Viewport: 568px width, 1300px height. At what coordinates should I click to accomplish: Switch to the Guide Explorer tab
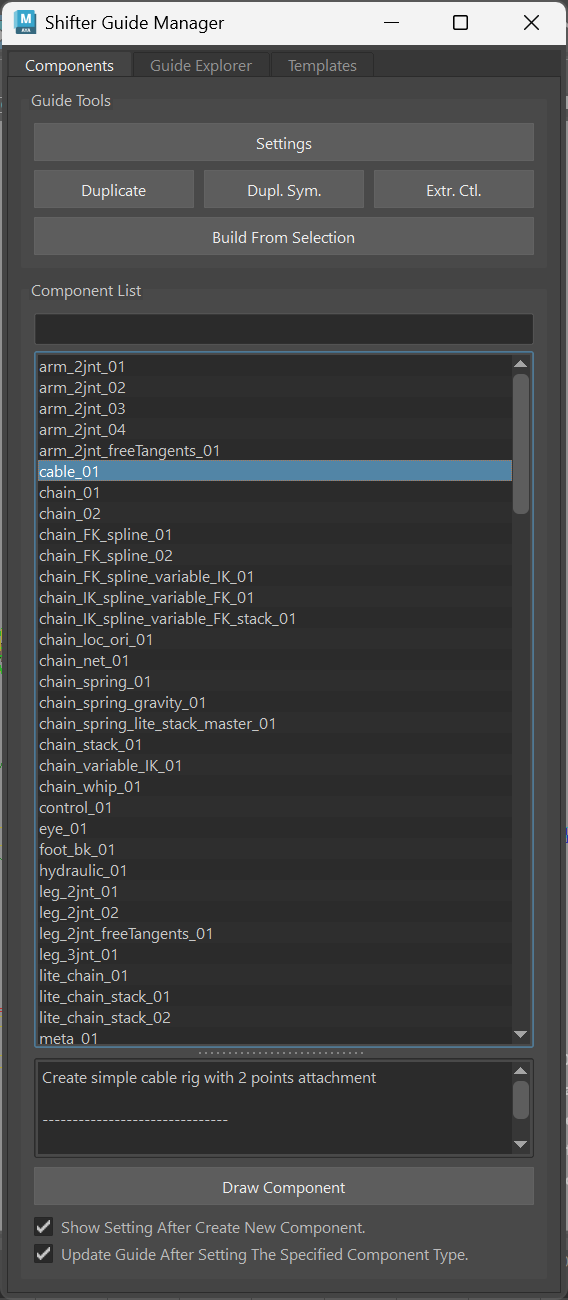pos(201,66)
